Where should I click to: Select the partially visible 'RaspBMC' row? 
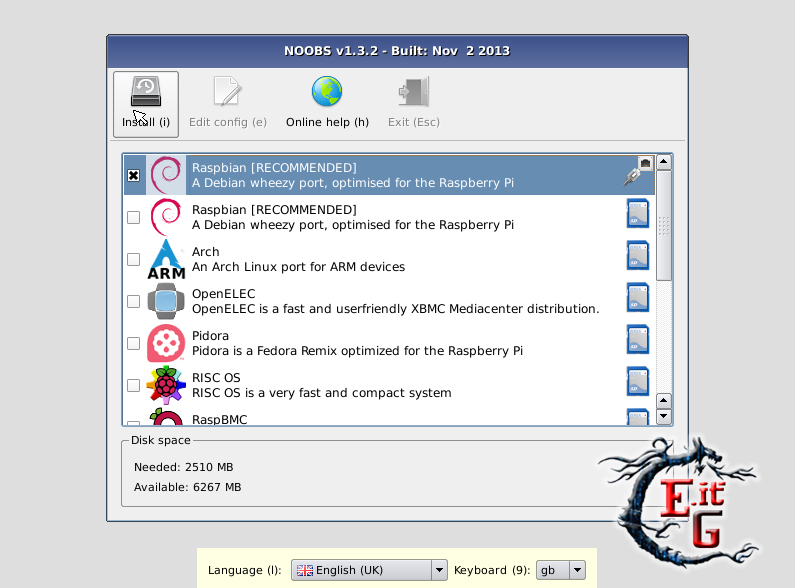point(389,417)
